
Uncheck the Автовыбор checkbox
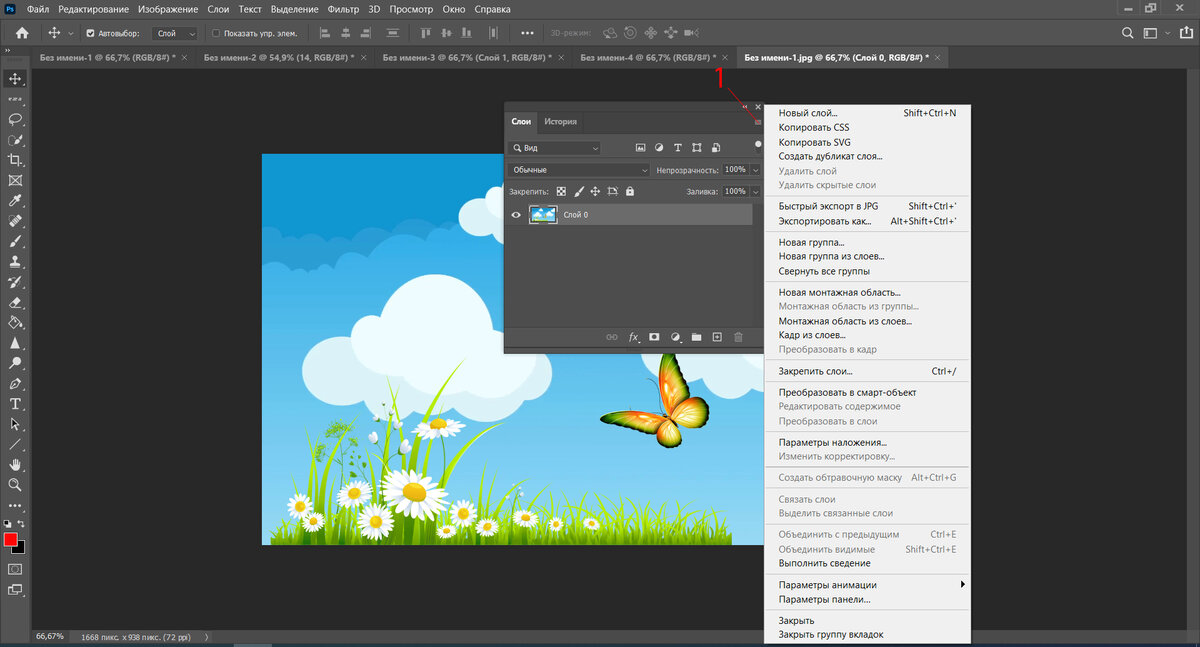[91, 33]
